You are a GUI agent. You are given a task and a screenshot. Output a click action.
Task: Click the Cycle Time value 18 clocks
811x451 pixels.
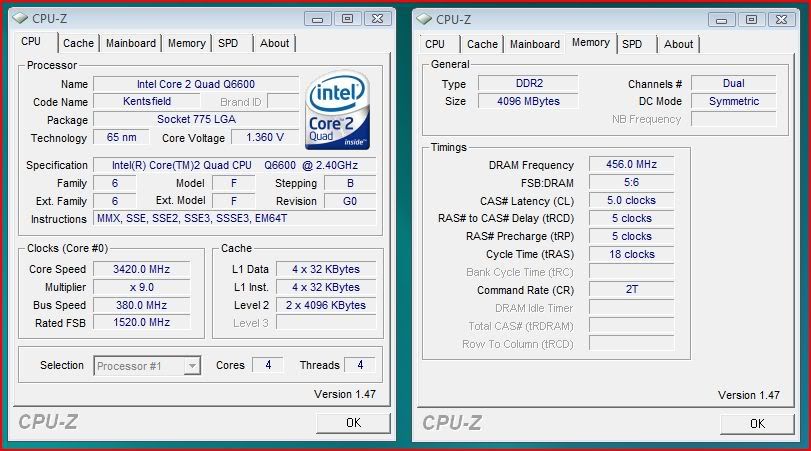(632, 254)
